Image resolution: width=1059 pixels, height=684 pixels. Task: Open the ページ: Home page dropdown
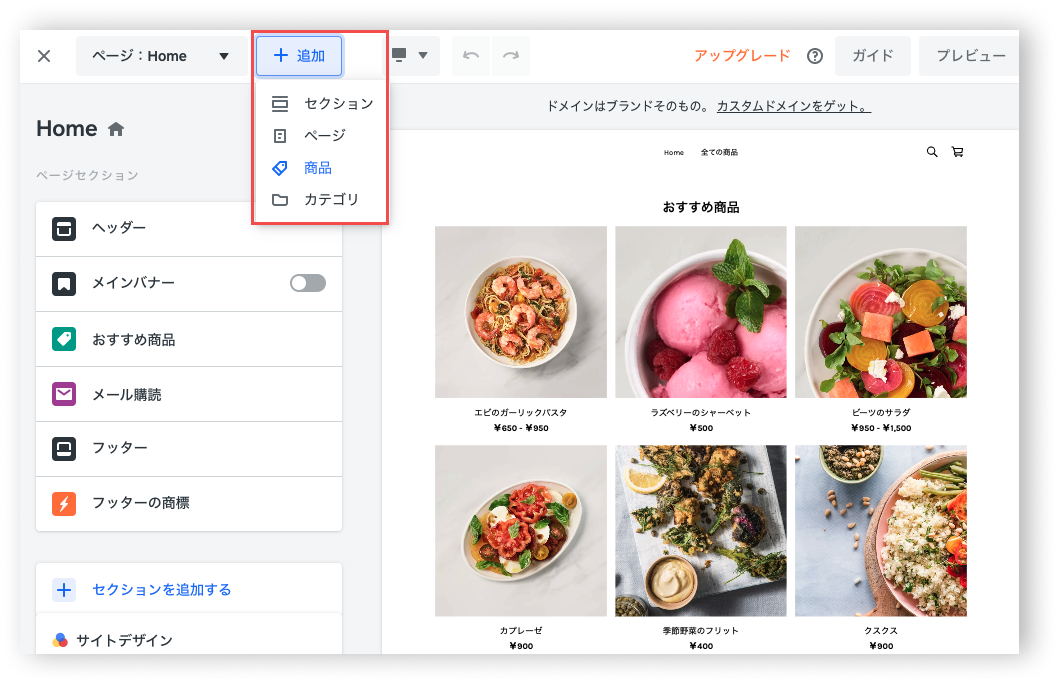pyautogui.click(x=161, y=56)
